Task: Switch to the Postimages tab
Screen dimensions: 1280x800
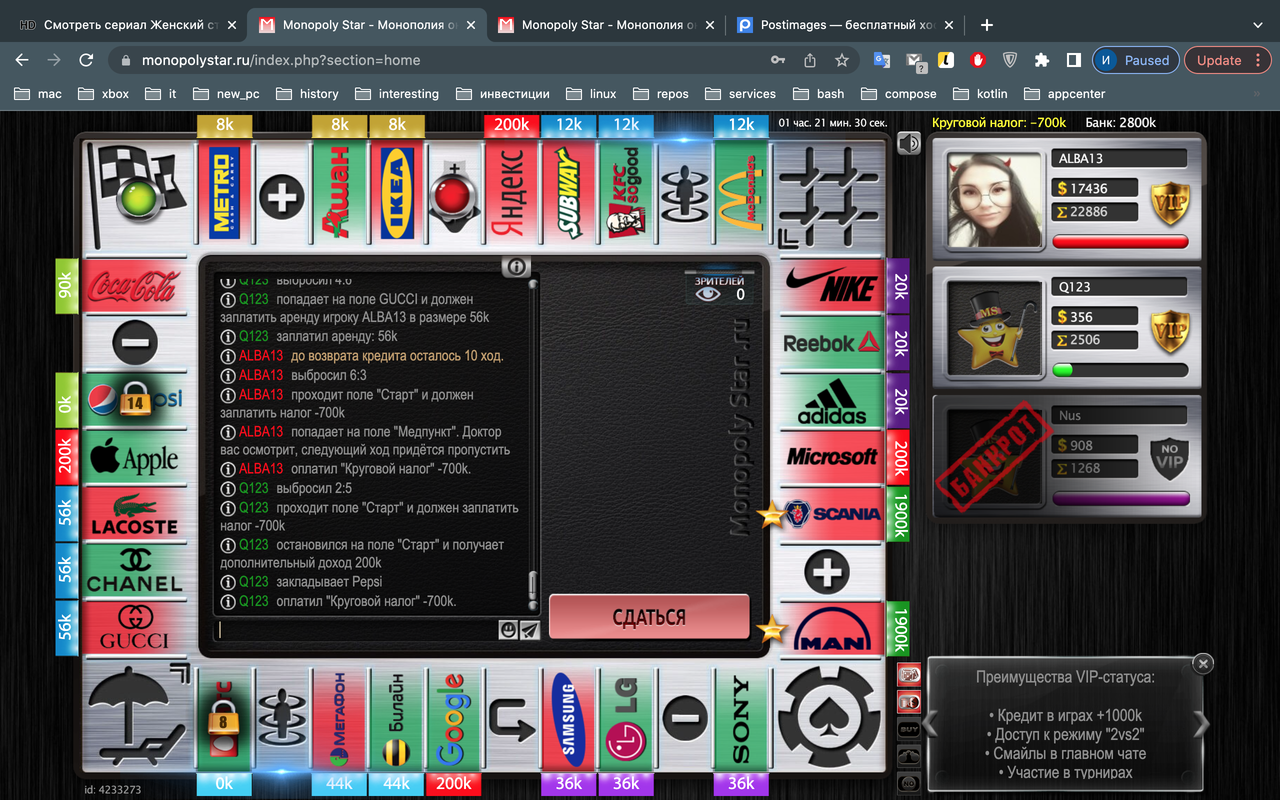Action: click(846, 25)
